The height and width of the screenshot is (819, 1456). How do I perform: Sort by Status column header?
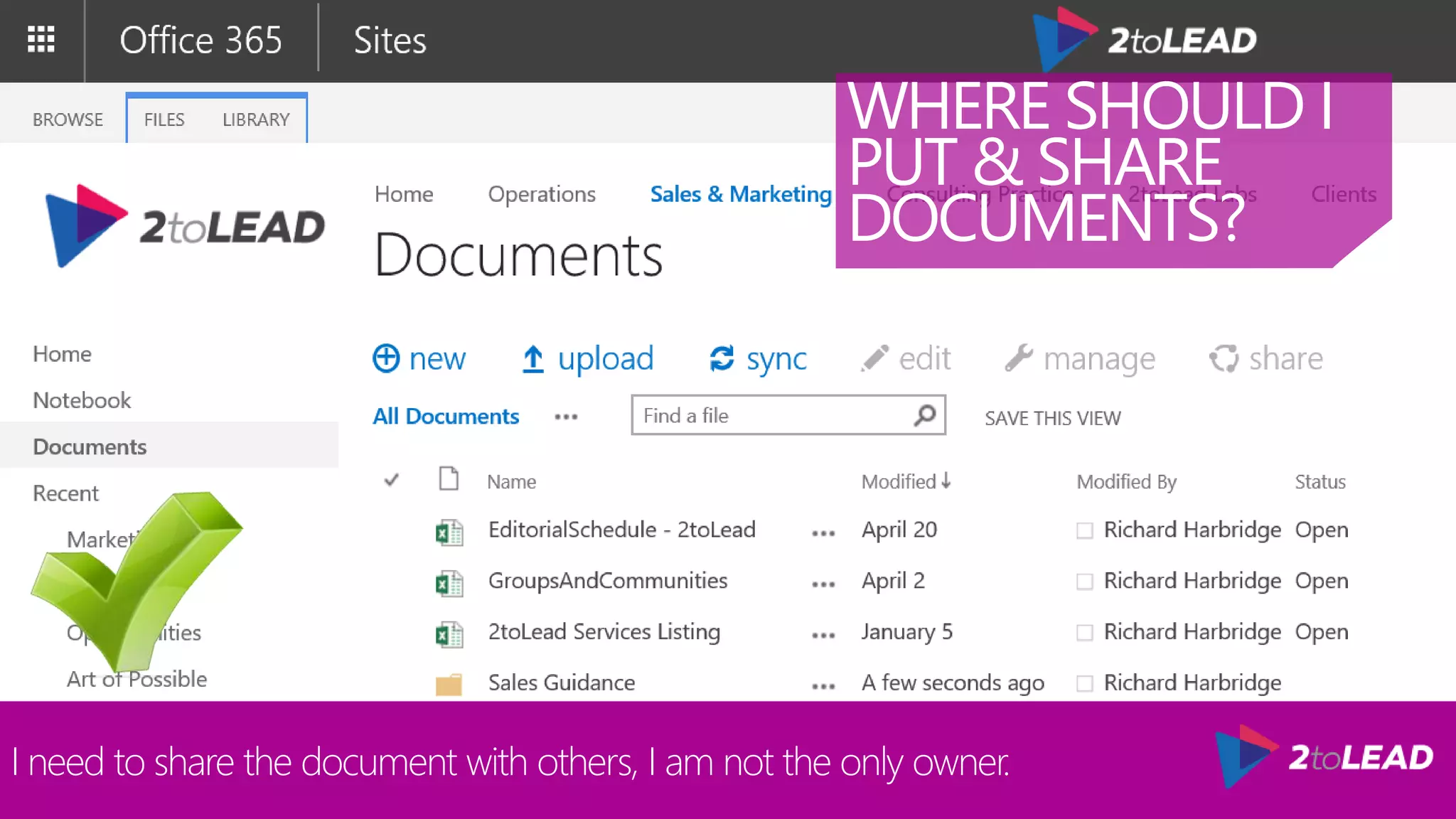coord(1320,482)
